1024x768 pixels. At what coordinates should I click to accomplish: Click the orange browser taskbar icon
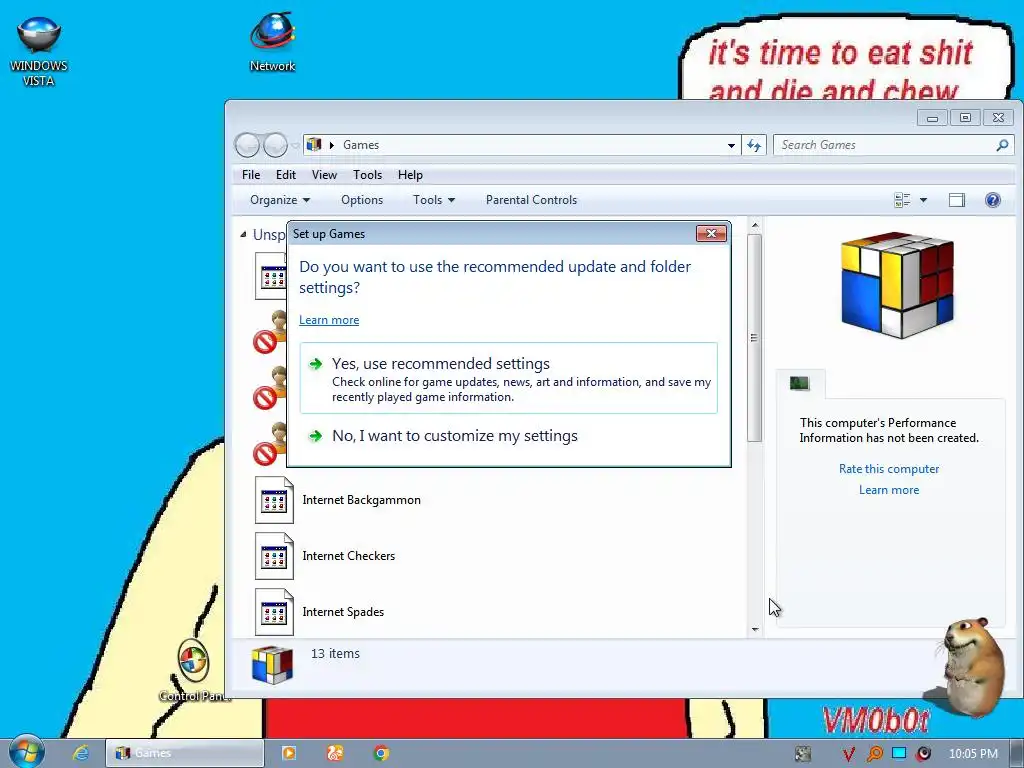pyautogui.click(x=335, y=753)
